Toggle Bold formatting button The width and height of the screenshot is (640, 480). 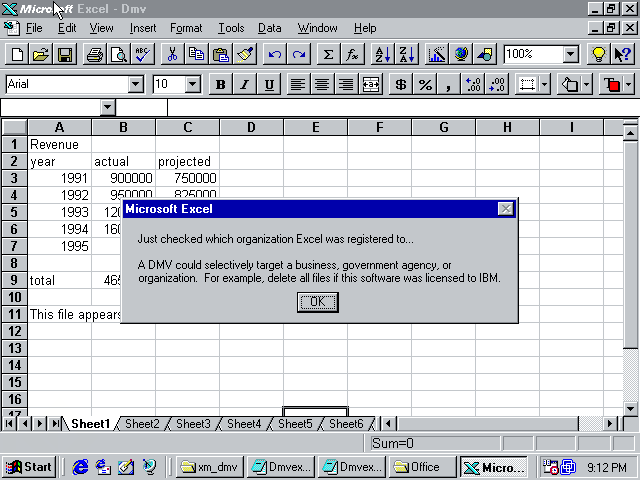click(x=221, y=84)
